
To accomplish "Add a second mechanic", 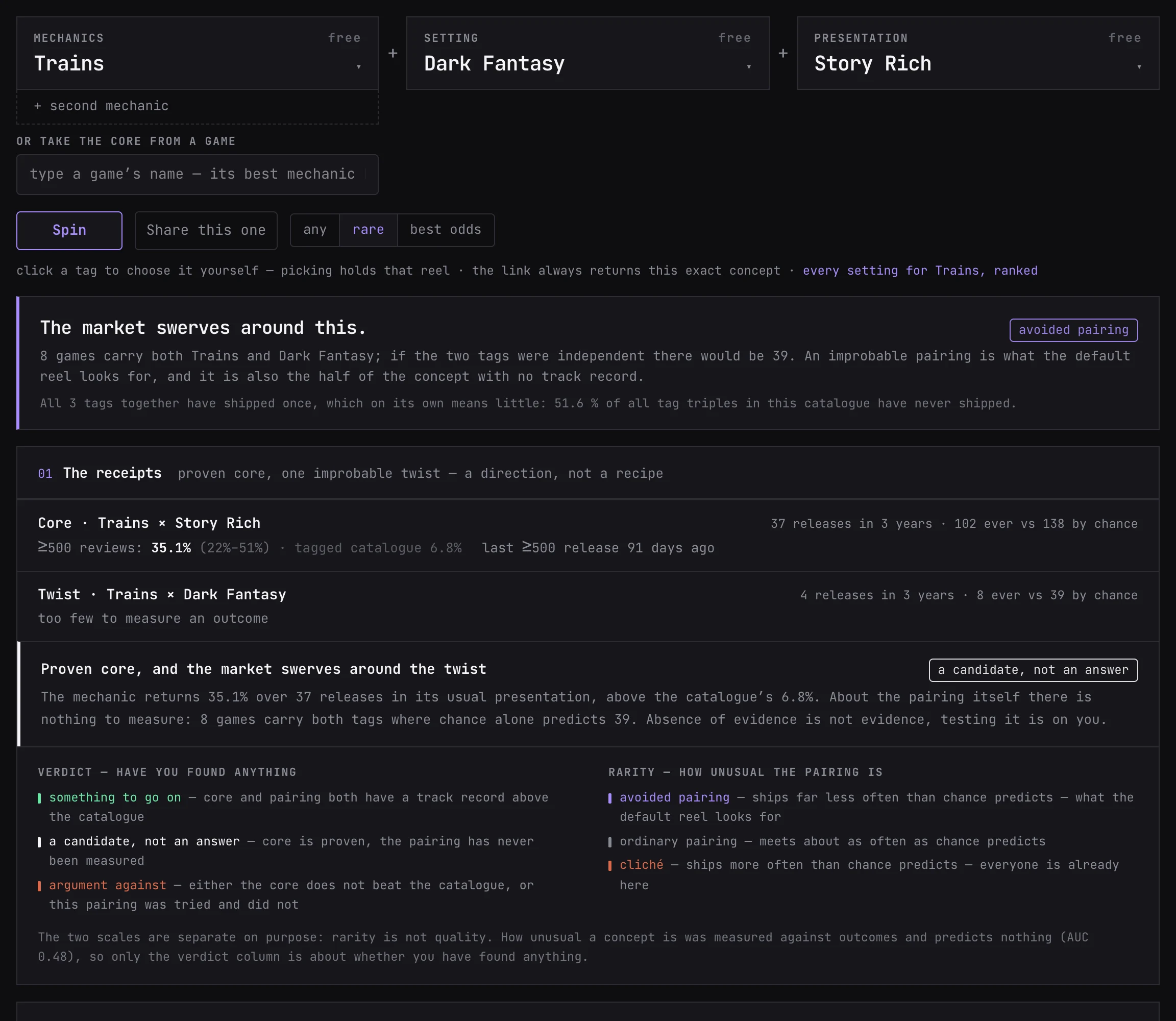I will (x=197, y=107).
